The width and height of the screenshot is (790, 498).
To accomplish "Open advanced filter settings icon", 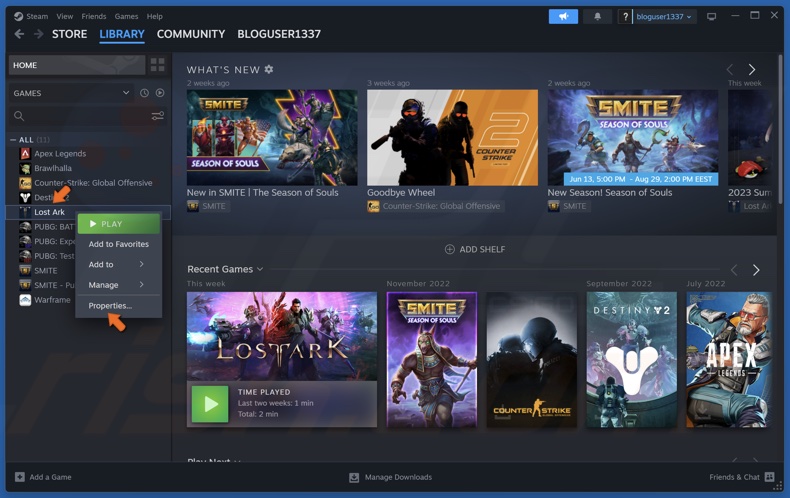I will pos(158,116).
